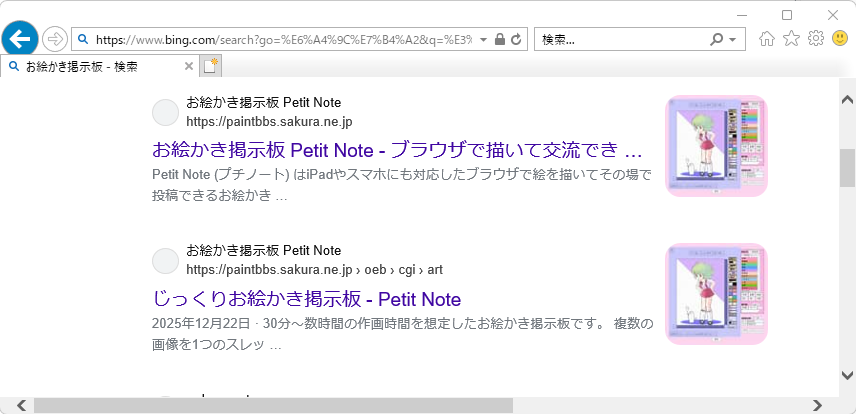Click the favicon circle of the first result
The width and height of the screenshot is (856, 414).
click(x=165, y=113)
